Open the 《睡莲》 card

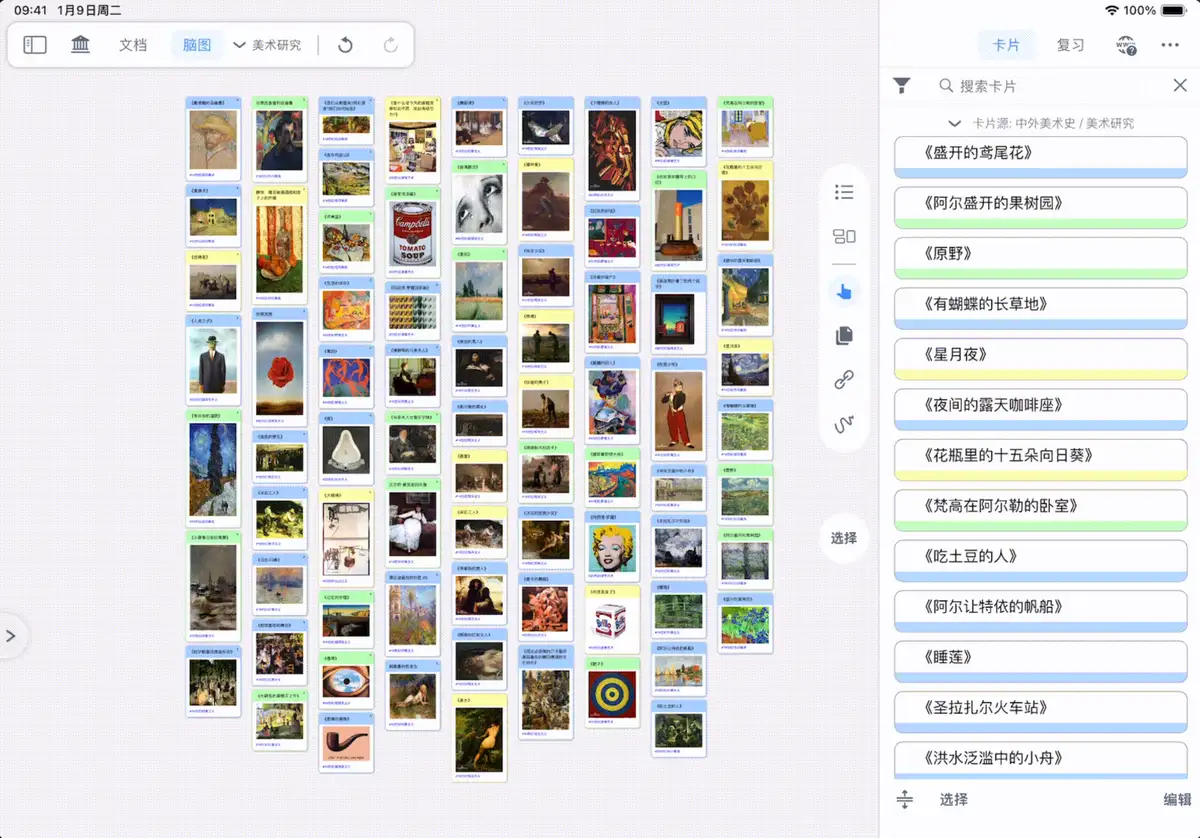tap(1041, 661)
